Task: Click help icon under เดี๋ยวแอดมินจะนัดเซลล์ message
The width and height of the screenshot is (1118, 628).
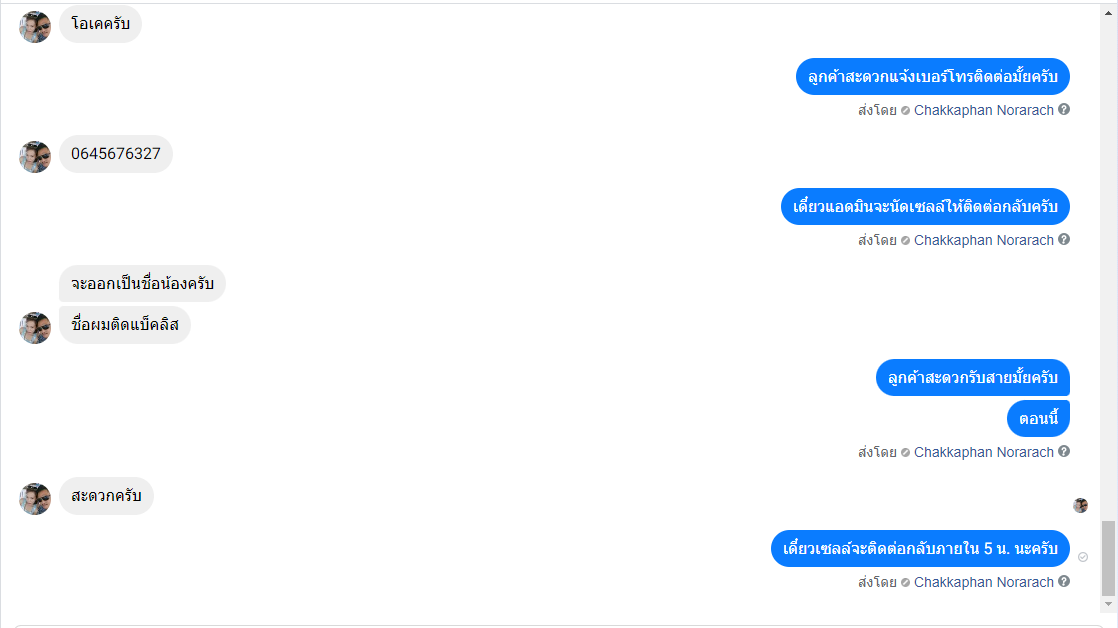Action: pos(1064,239)
